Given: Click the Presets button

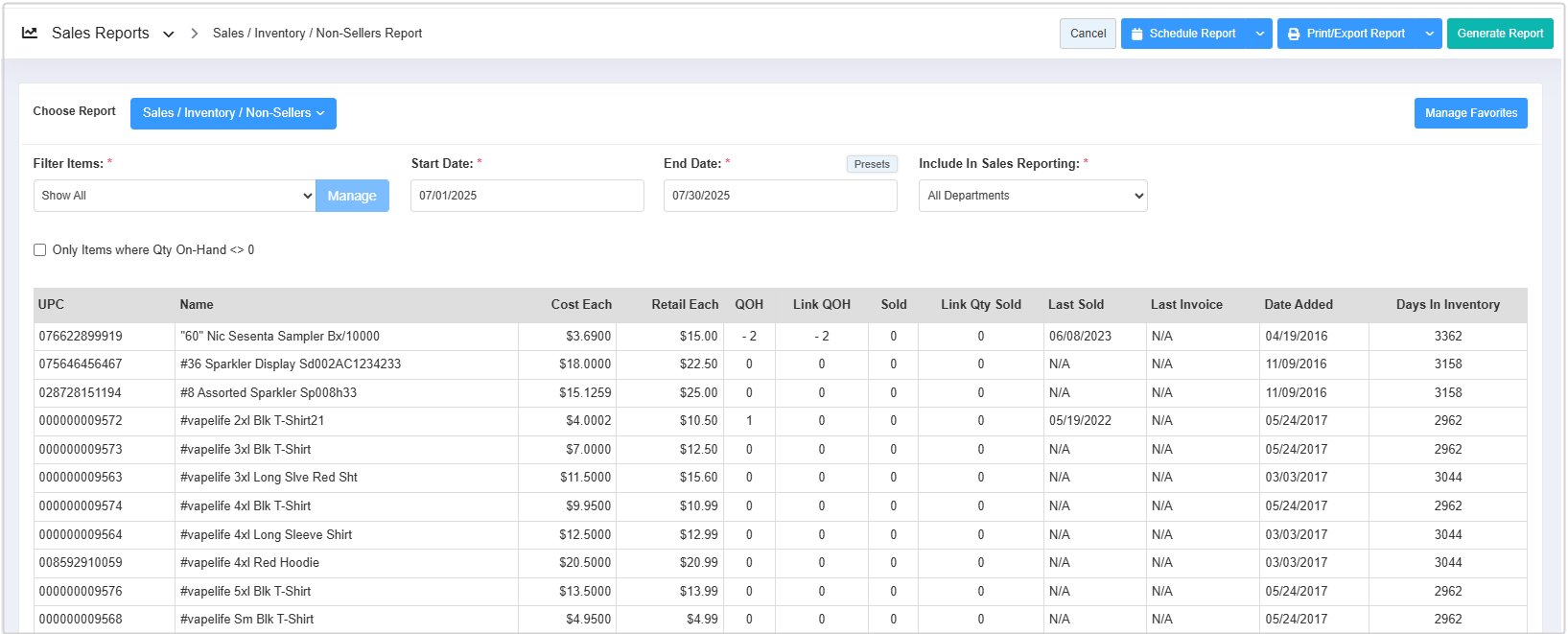Looking at the screenshot, I should [x=871, y=164].
